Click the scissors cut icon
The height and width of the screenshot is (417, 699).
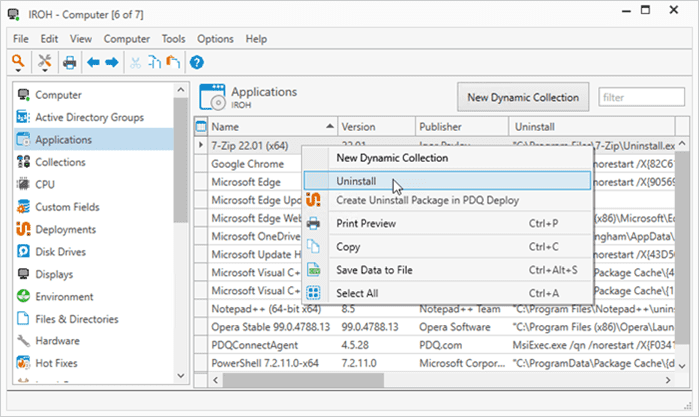pos(136,63)
